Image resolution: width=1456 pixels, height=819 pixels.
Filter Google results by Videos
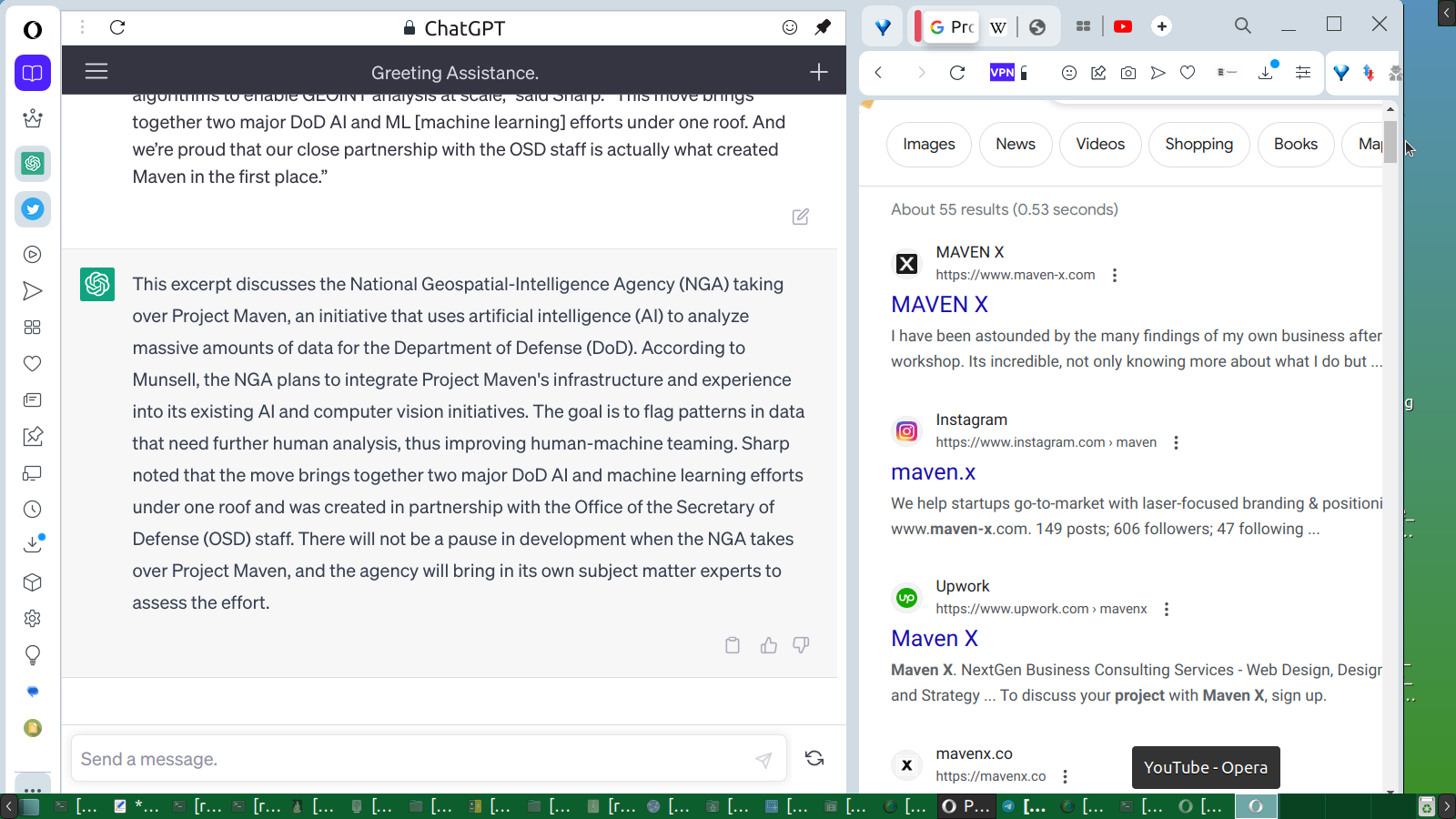pos(1100,145)
